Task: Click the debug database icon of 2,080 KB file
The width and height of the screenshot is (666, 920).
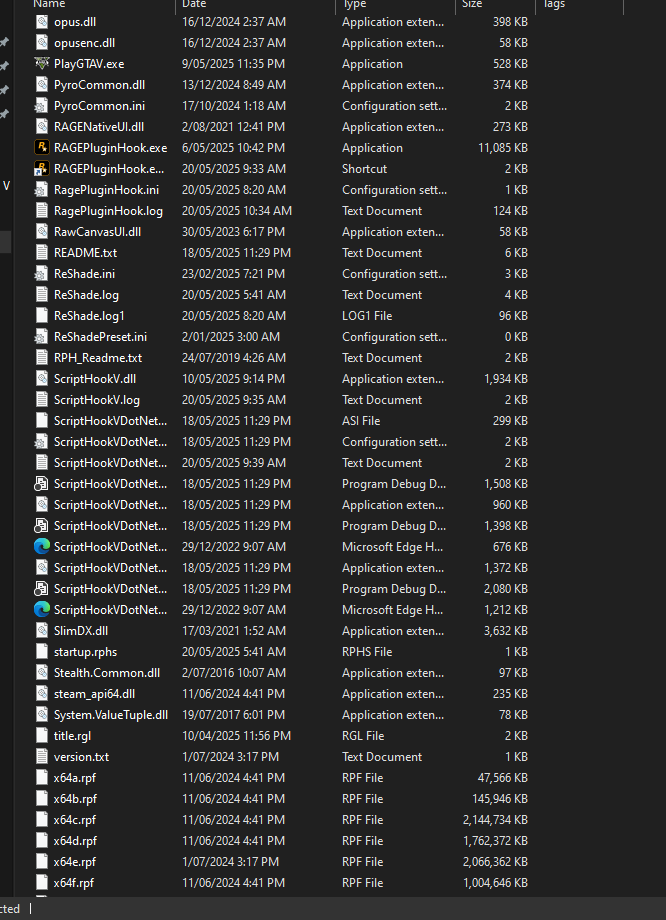Action: tap(42, 589)
